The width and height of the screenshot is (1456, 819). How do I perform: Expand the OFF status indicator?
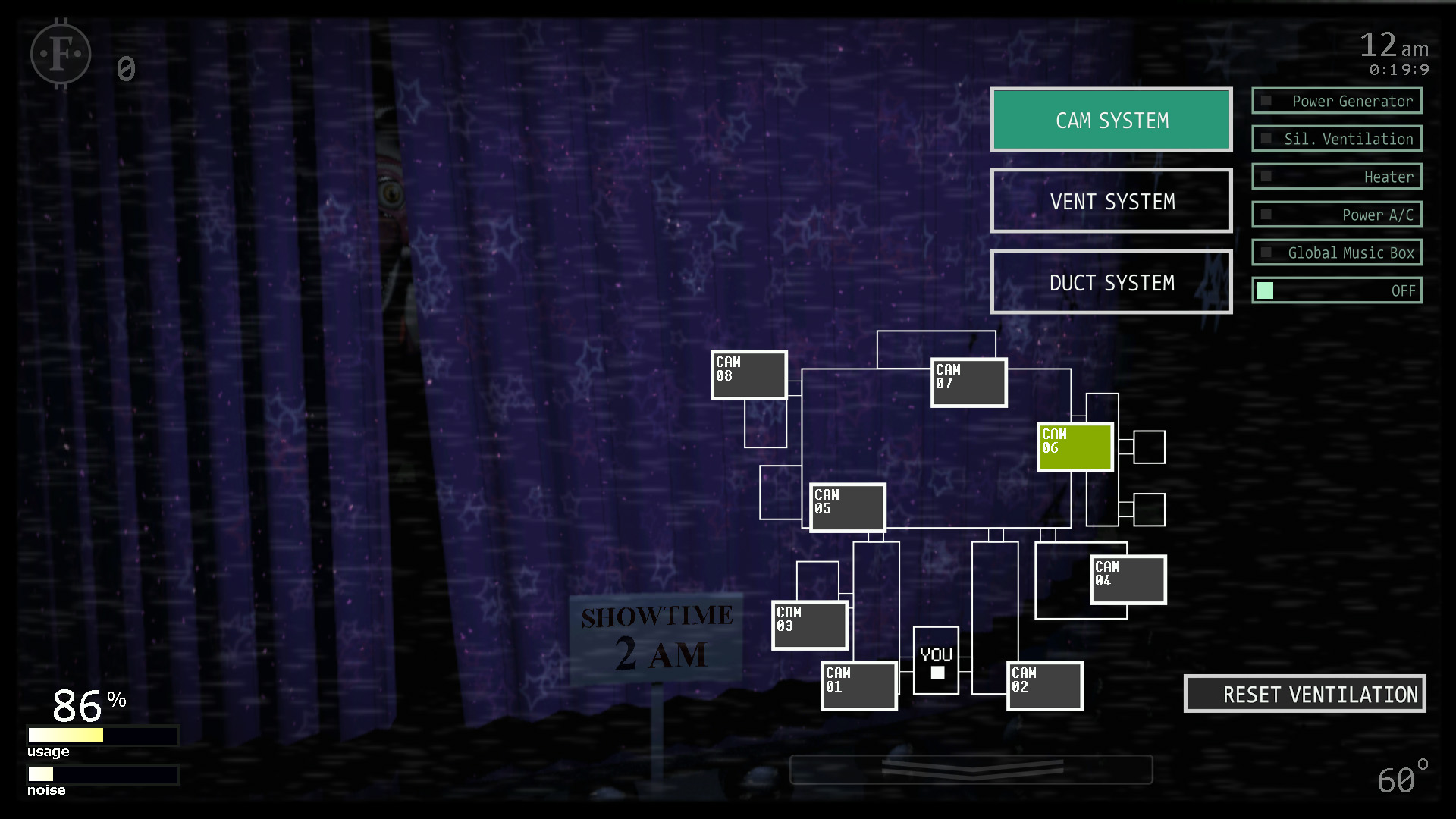[x=1336, y=290]
